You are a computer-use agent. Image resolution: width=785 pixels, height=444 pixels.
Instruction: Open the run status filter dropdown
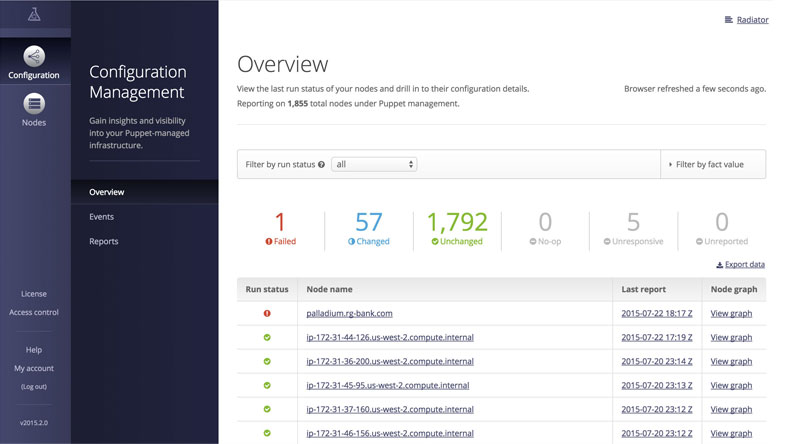pyautogui.click(x=374, y=164)
